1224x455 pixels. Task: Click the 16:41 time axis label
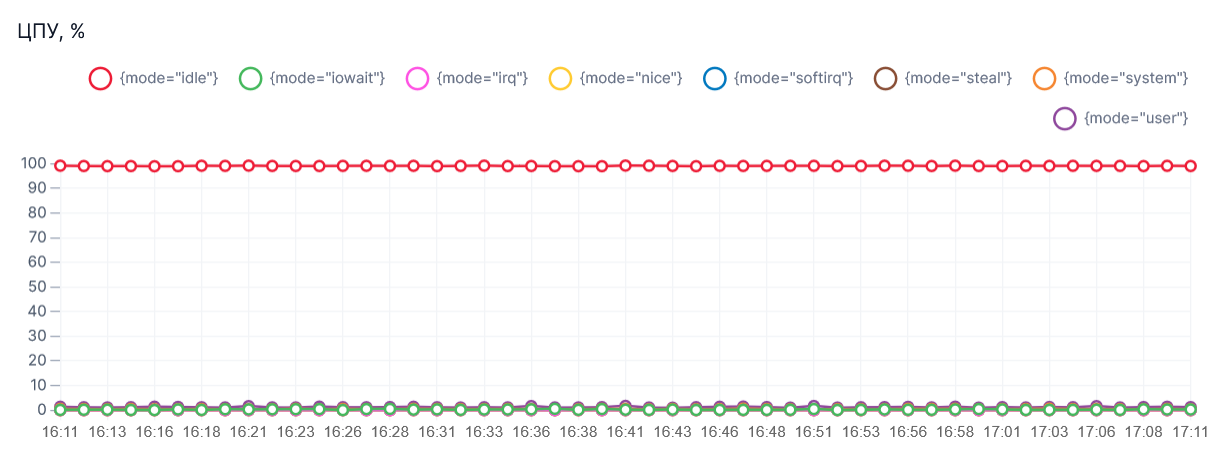tap(624, 433)
